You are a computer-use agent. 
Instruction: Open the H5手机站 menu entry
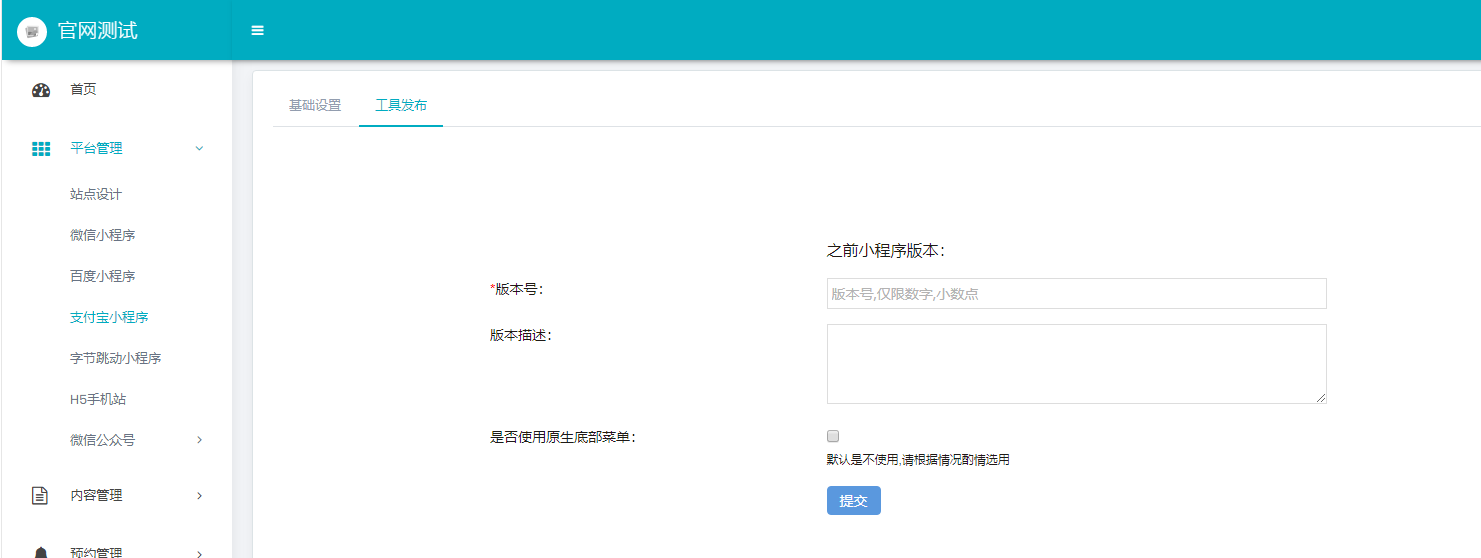pos(98,400)
